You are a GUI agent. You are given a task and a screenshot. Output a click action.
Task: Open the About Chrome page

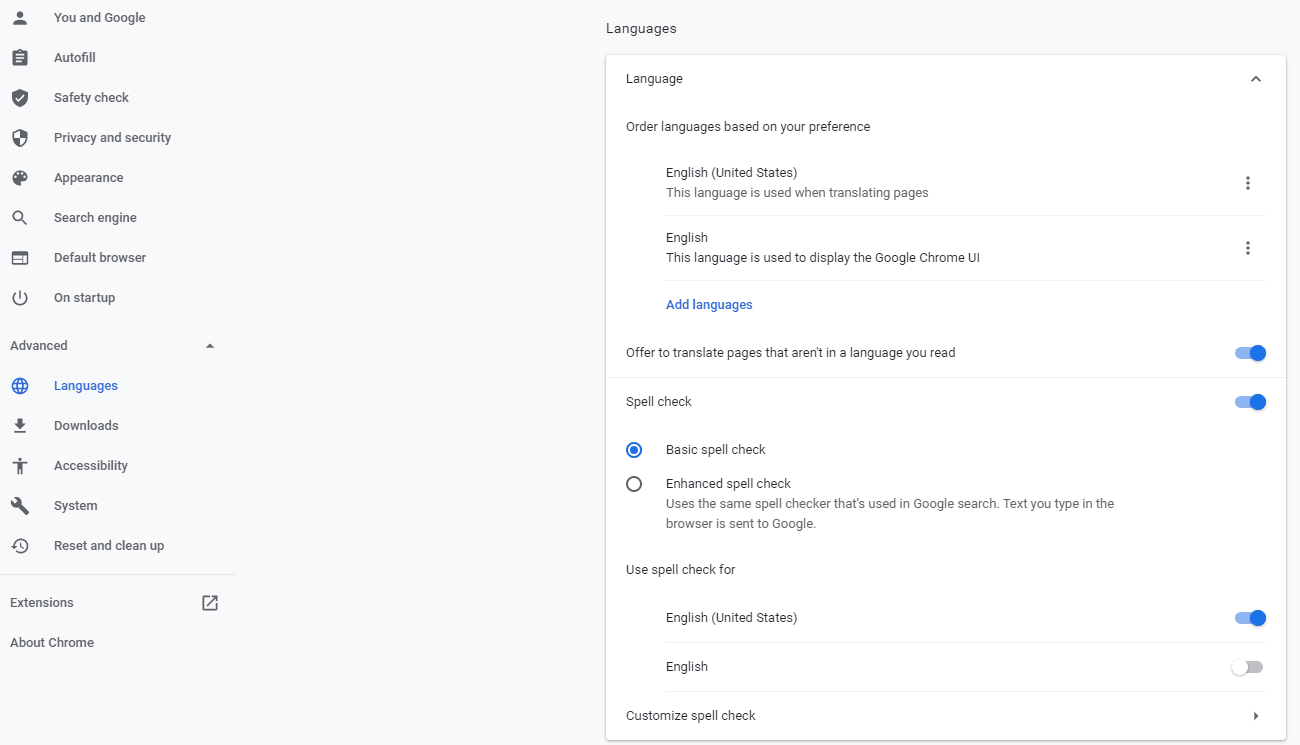(52, 642)
